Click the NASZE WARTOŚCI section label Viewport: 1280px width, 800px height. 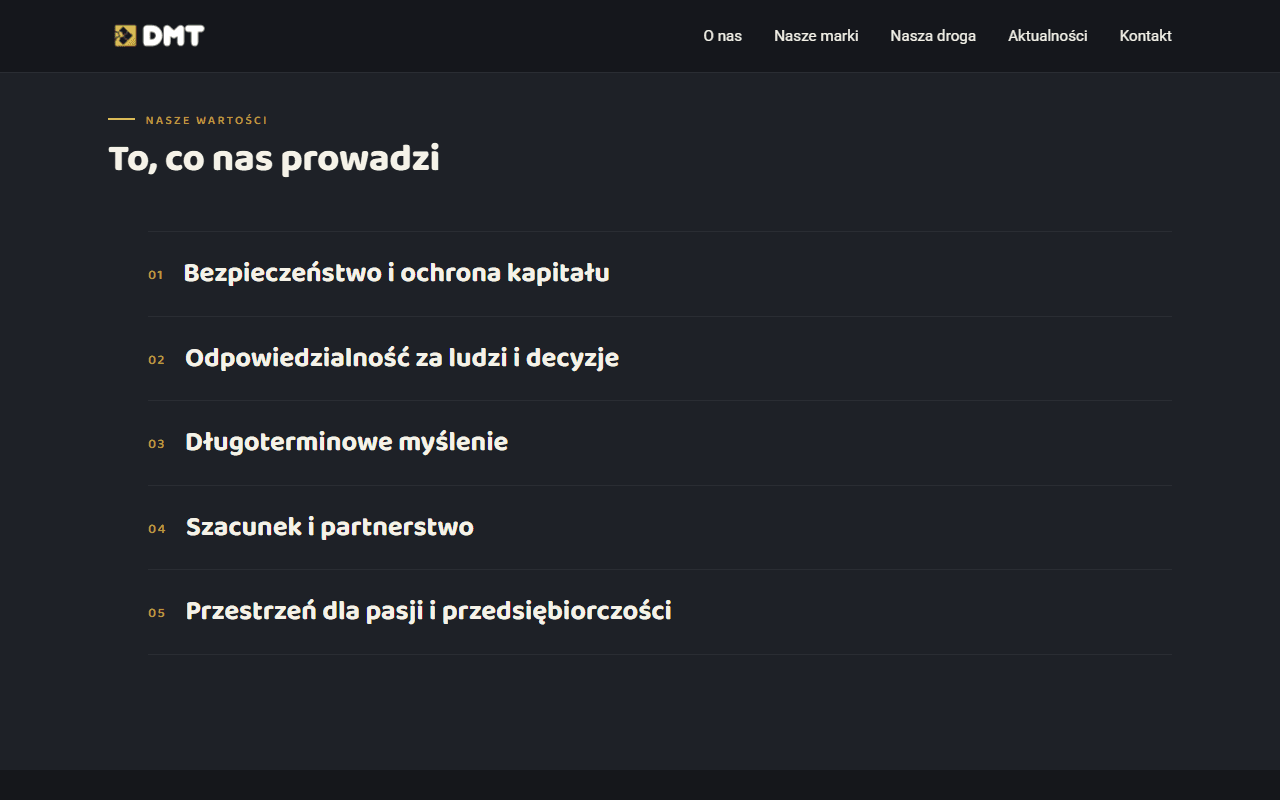207,121
